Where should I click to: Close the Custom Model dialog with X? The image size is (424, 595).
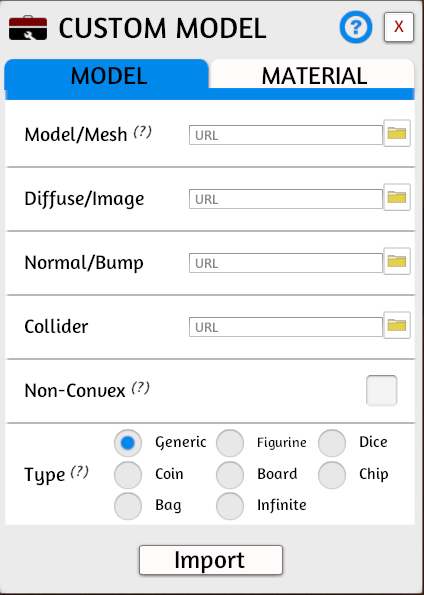(399, 27)
